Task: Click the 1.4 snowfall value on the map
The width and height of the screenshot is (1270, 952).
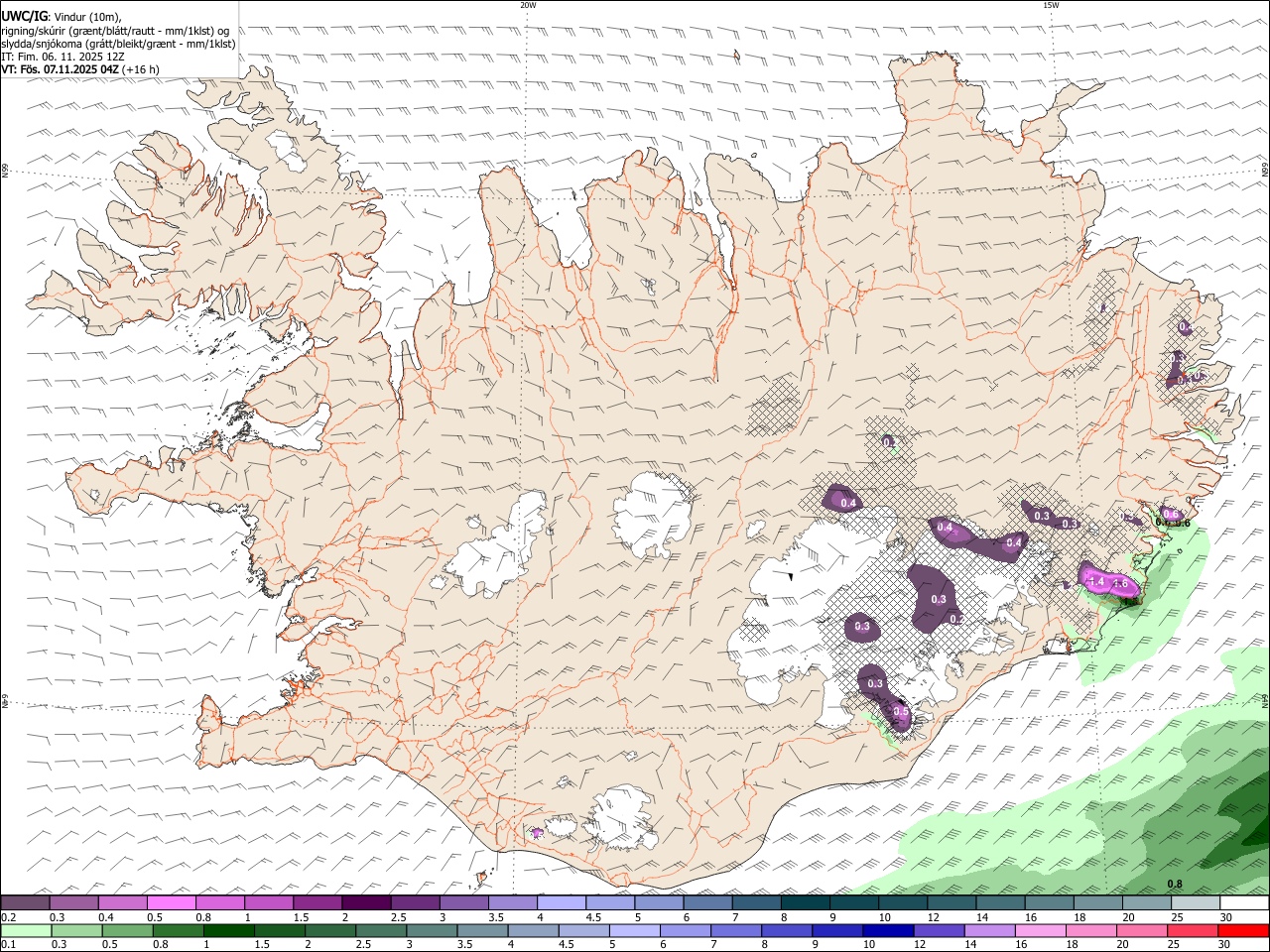Action: click(1096, 580)
